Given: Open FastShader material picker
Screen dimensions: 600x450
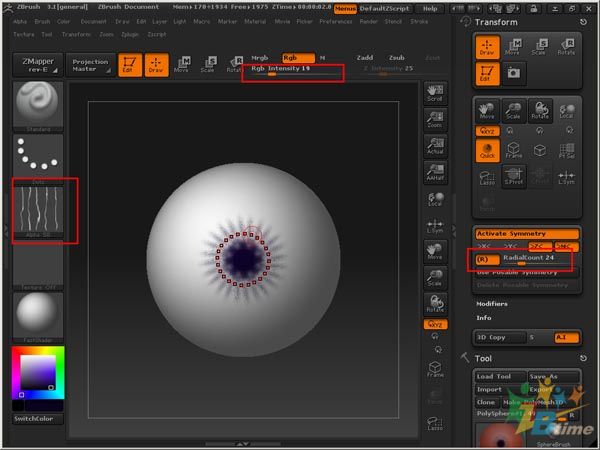Looking at the screenshot, I should (x=38, y=318).
